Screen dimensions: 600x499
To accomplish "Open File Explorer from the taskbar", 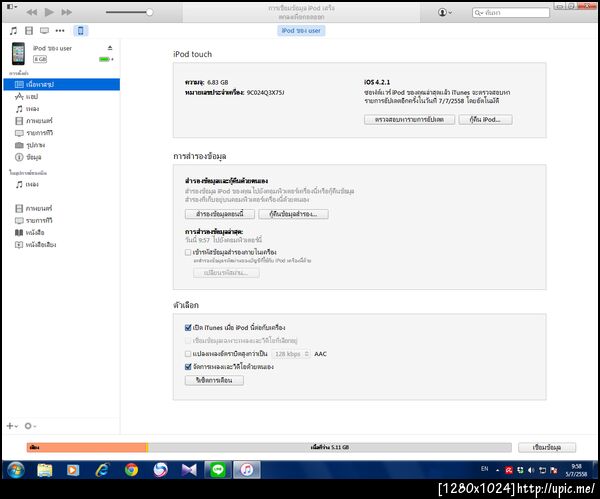I will [x=45, y=470].
